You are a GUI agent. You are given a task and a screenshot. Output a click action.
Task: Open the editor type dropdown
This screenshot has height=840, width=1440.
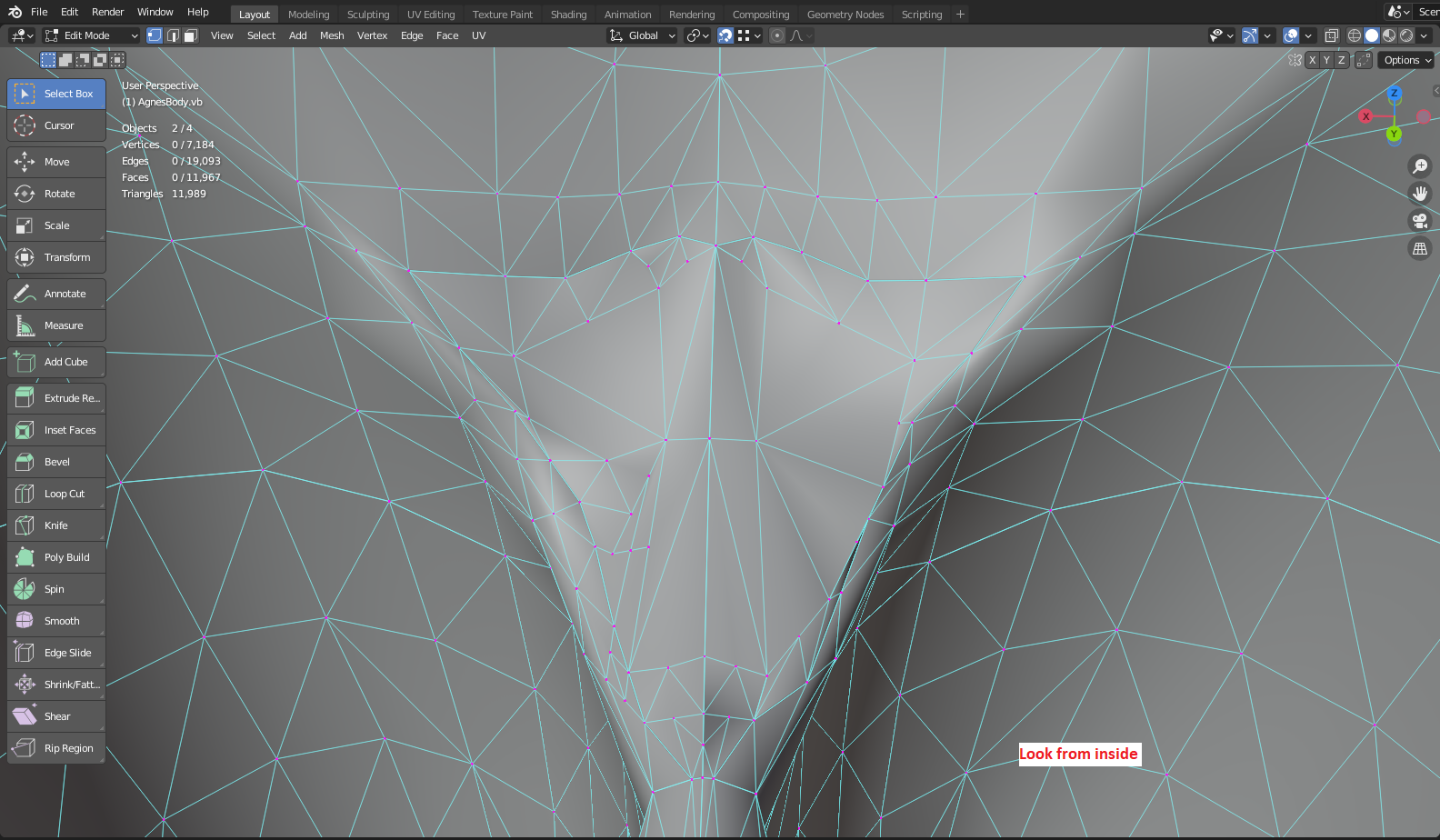22,35
